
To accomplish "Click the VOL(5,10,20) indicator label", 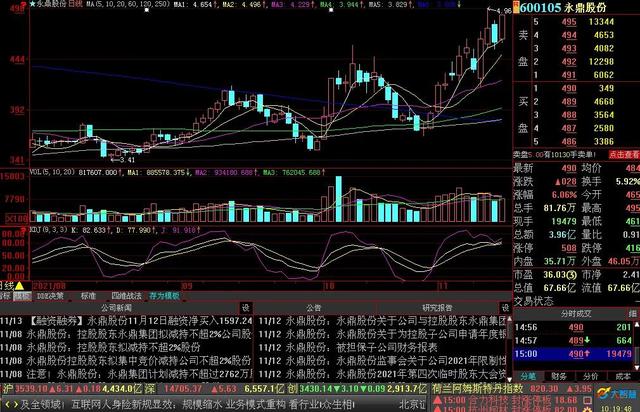I will (52, 172).
